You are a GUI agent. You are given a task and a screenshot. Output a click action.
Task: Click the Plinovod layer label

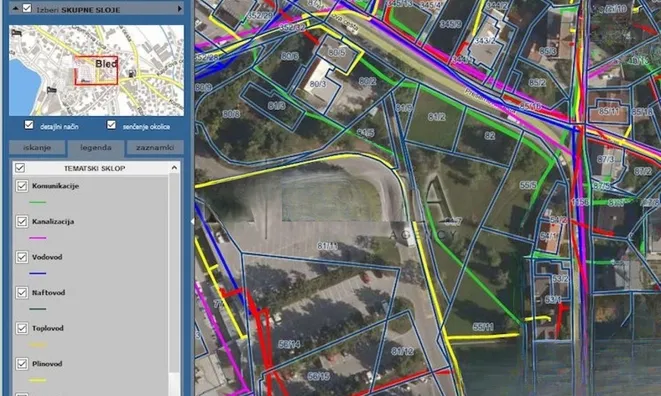pos(47,364)
